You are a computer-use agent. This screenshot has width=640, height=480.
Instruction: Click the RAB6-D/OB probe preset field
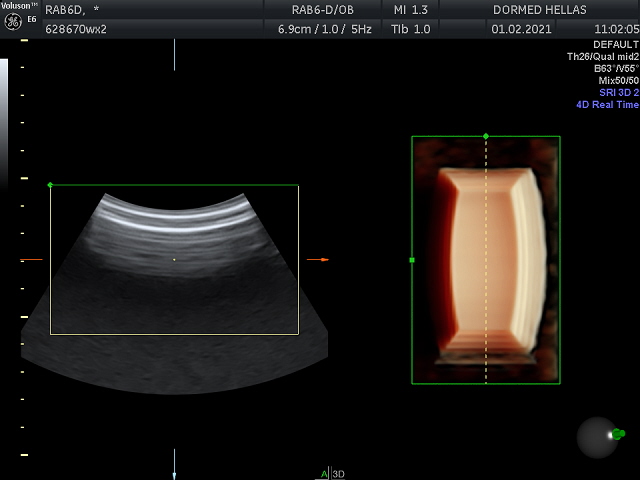(x=320, y=9)
